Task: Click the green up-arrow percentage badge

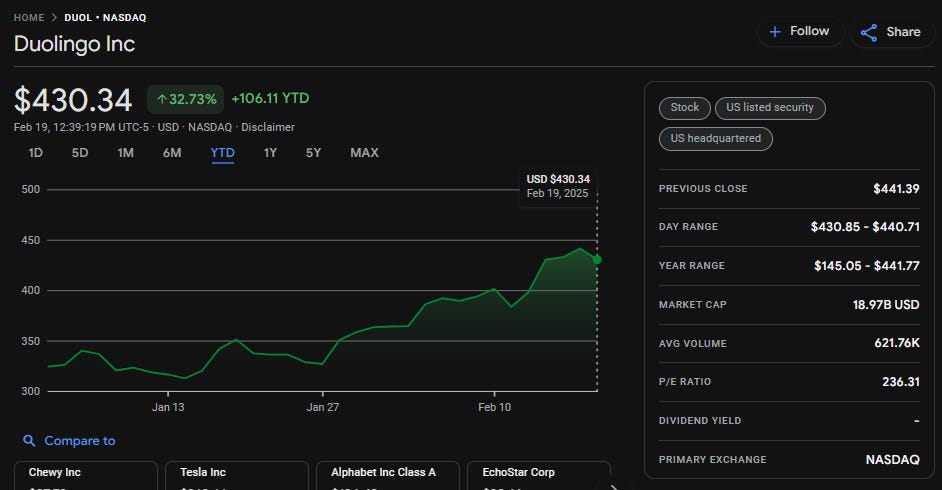Action: [x=186, y=99]
